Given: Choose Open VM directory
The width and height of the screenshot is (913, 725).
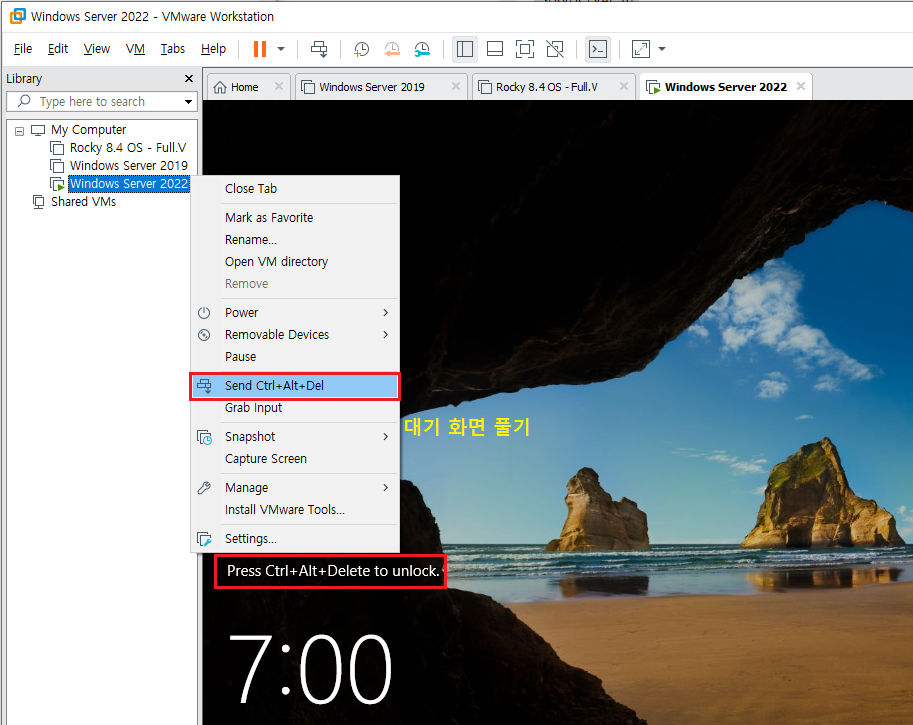Looking at the screenshot, I should click(295, 262).
